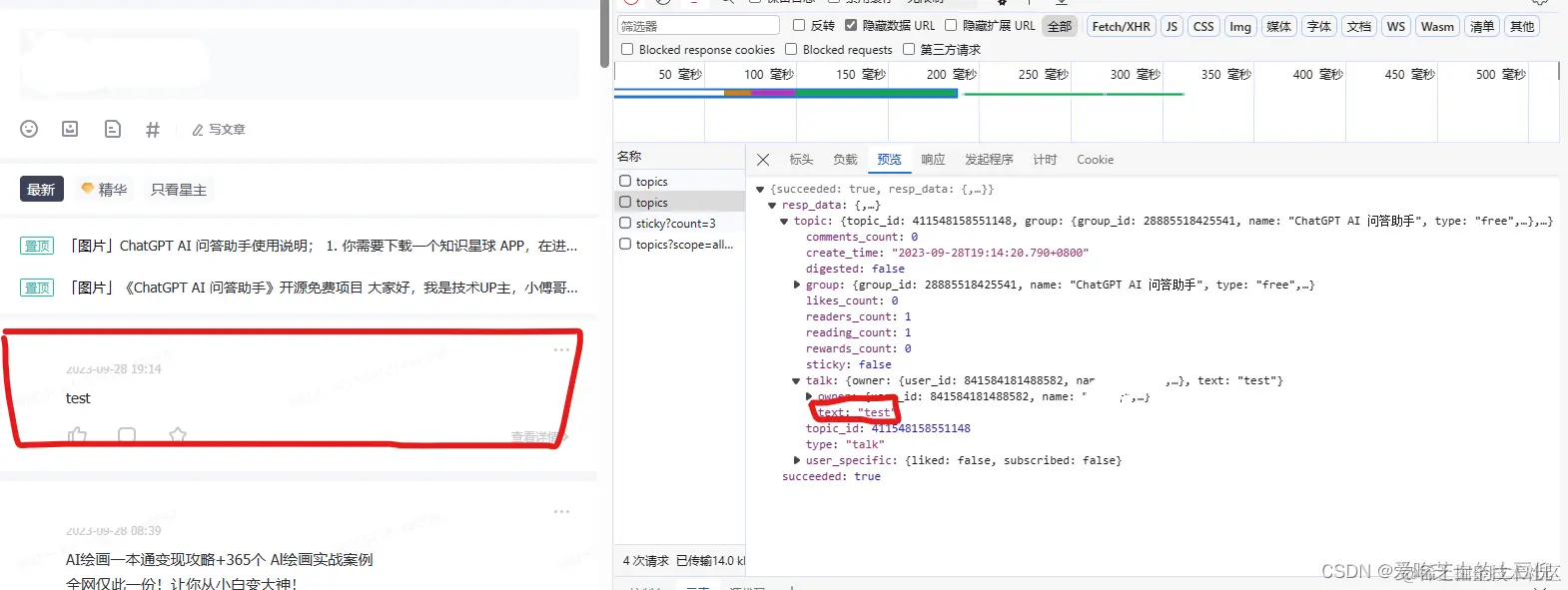
Task: Click the file icon beside topics?scope=all...
Action: (625, 245)
